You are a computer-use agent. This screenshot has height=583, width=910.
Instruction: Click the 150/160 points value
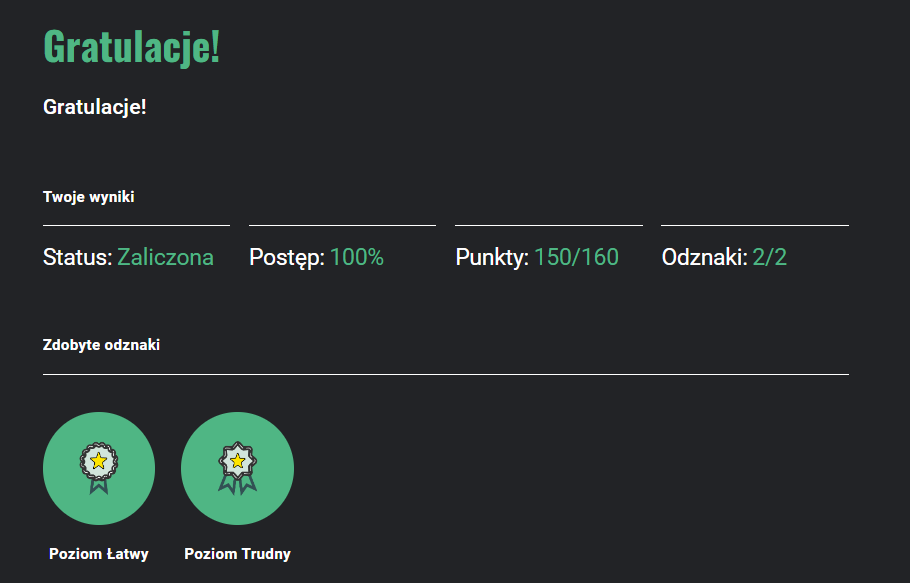pyautogui.click(x=578, y=257)
